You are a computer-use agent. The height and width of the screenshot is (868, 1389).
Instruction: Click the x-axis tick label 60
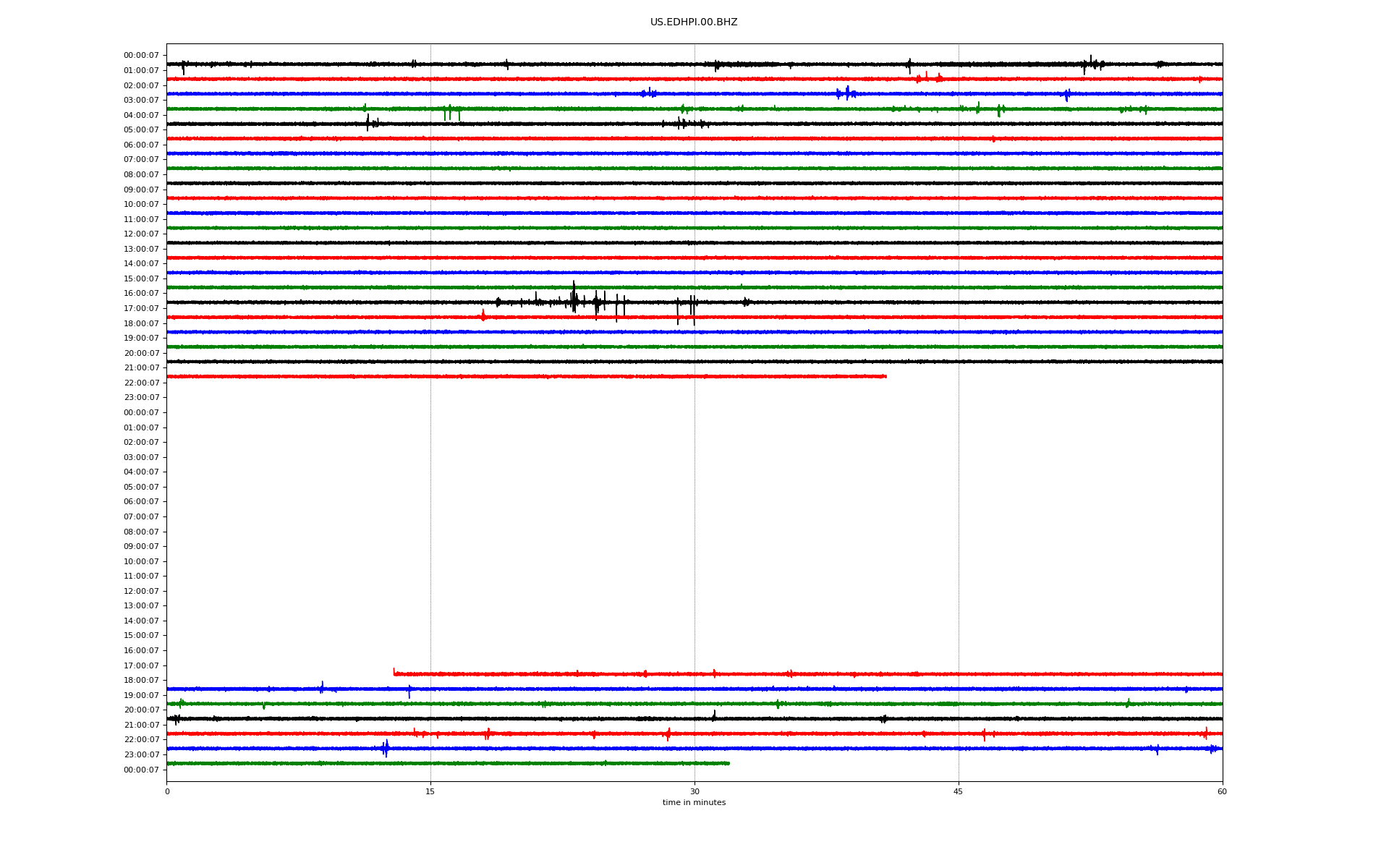click(1222, 791)
